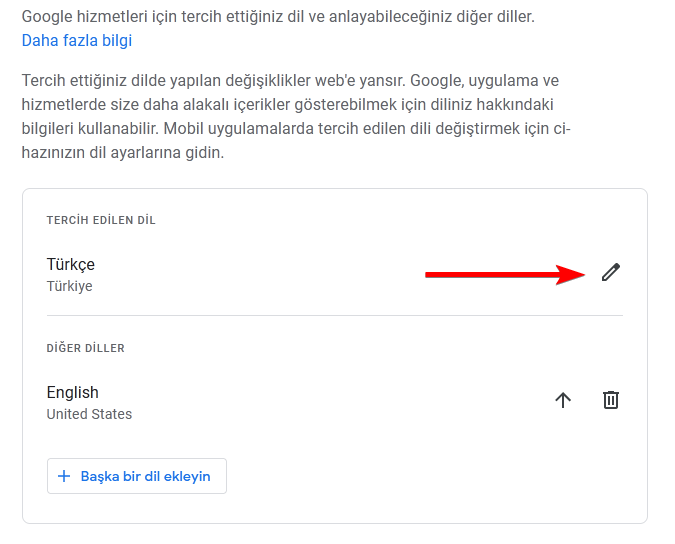Edit the preferred language Türkçe with pencil

611,272
